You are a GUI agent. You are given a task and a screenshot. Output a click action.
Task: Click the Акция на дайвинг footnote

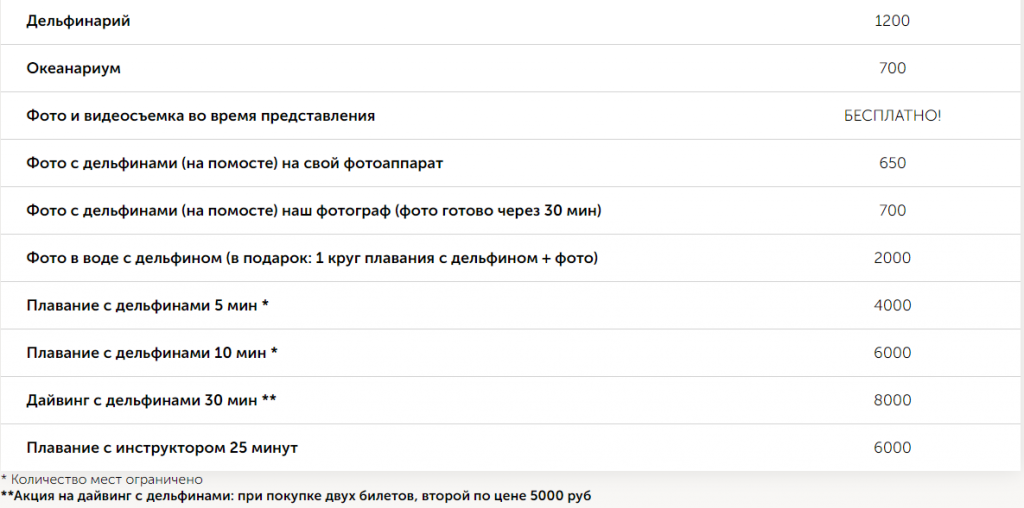(x=296, y=495)
